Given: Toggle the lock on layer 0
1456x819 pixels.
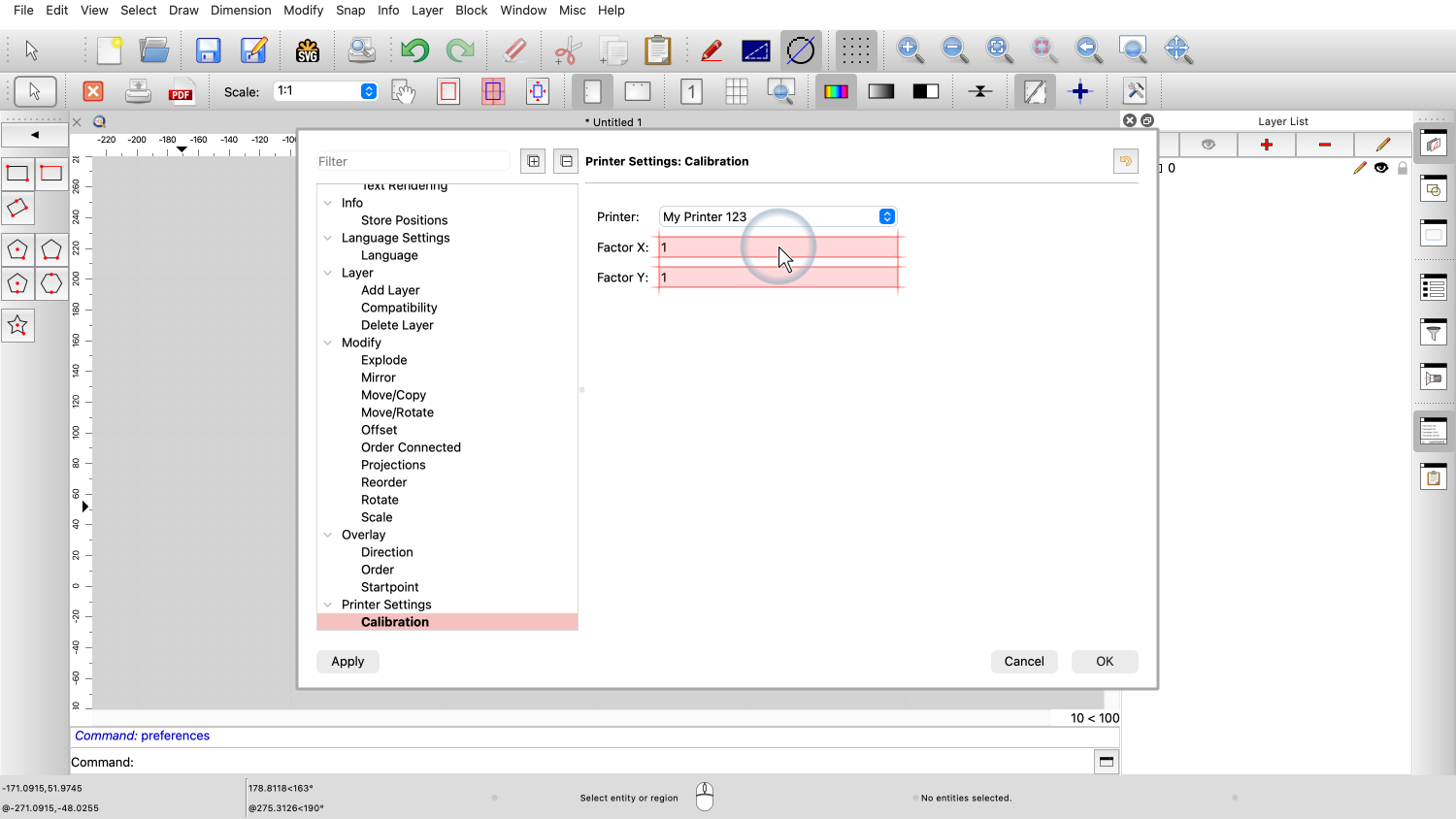Looking at the screenshot, I should click(x=1403, y=168).
